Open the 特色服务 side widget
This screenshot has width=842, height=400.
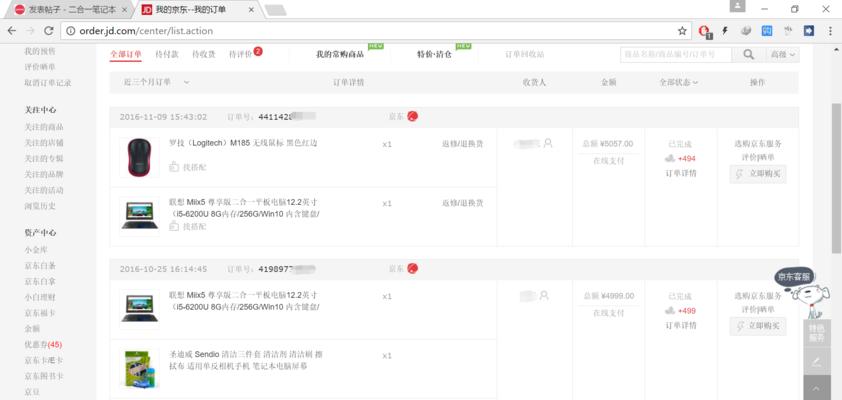pyautogui.click(x=817, y=333)
